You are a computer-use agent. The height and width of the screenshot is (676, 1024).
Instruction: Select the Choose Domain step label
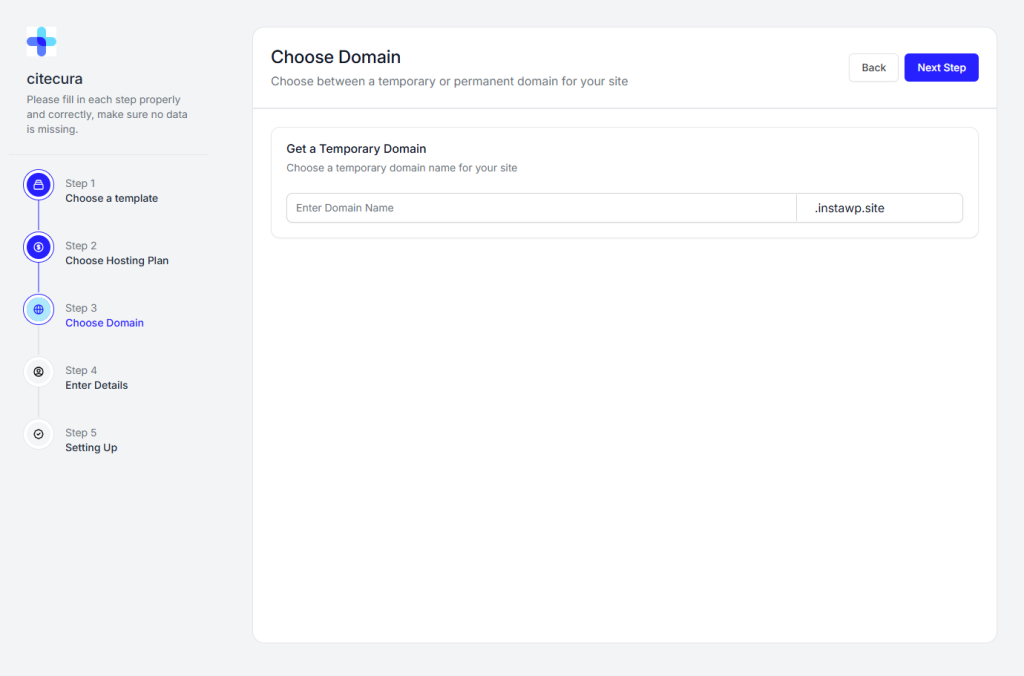104,323
